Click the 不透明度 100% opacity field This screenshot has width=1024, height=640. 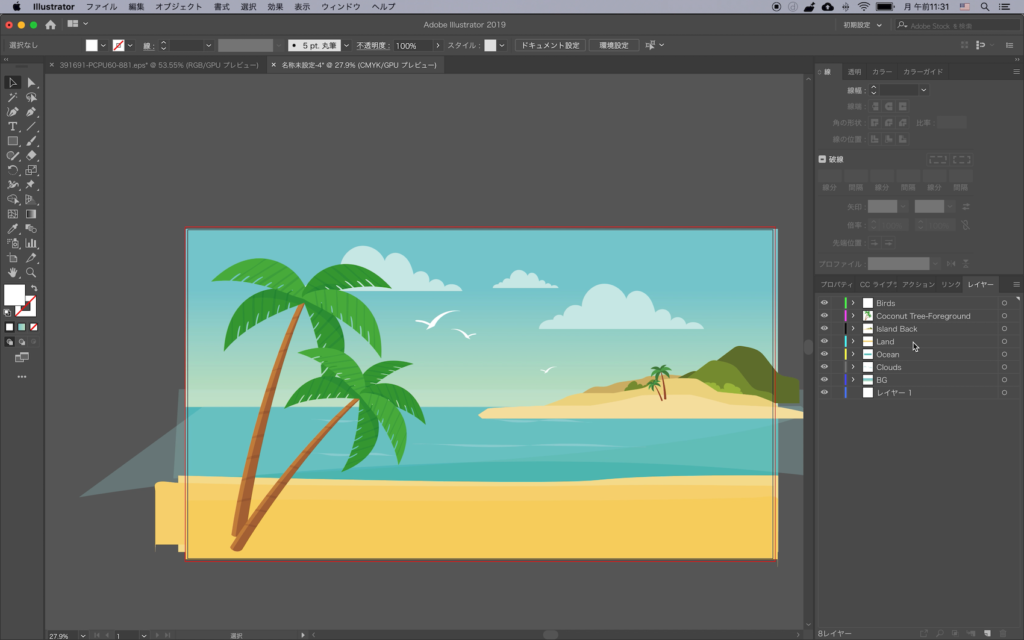click(410, 46)
